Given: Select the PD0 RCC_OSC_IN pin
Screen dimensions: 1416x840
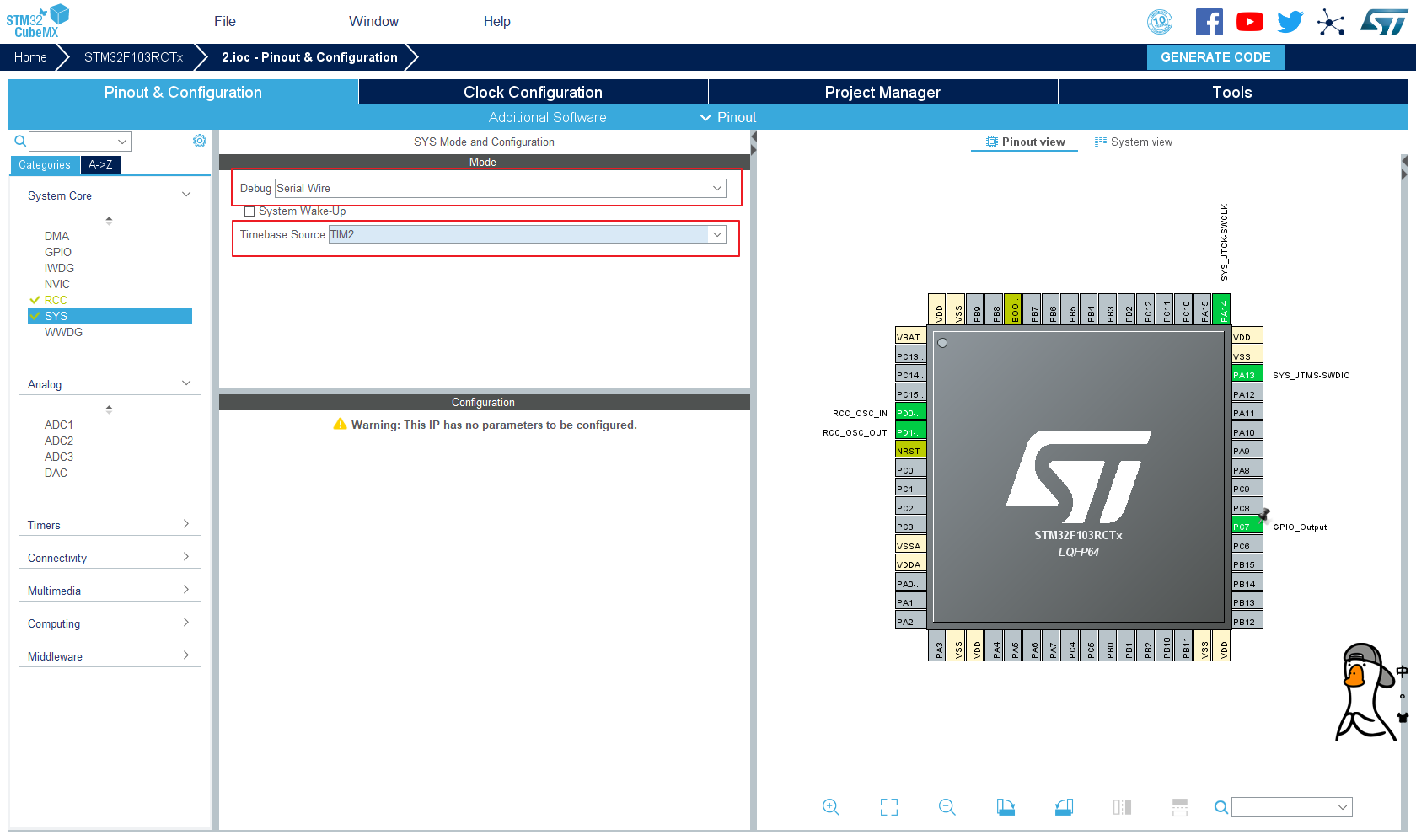Looking at the screenshot, I should [x=911, y=413].
